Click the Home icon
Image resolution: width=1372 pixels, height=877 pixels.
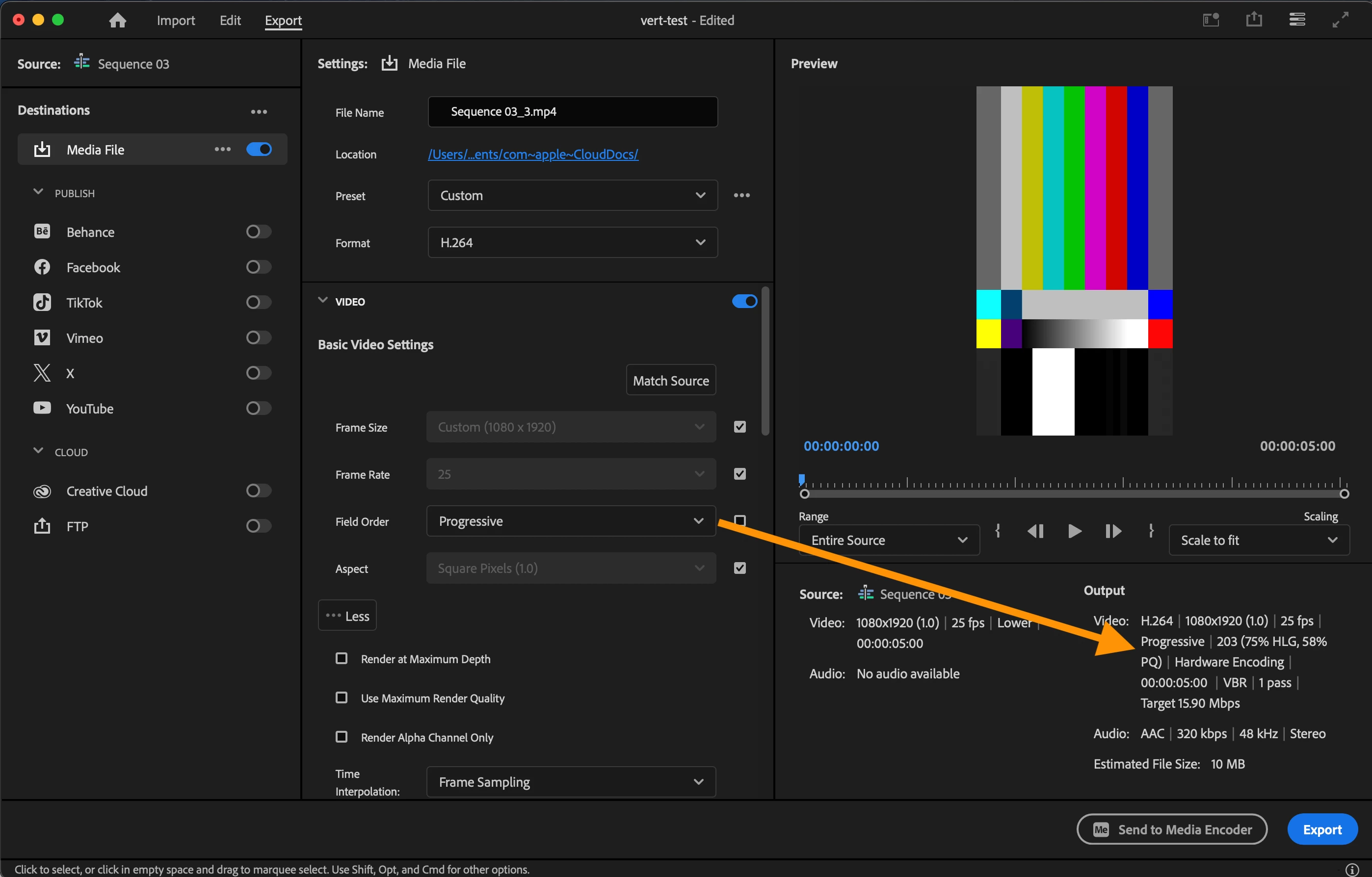(117, 21)
